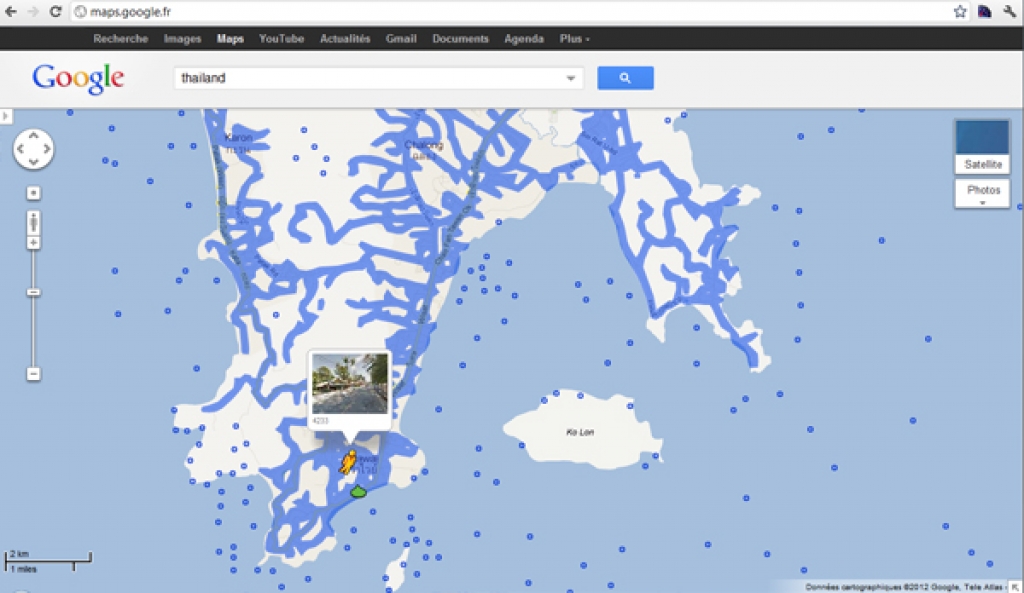The height and width of the screenshot is (593, 1024).
Task: Zoom in with the plus button
Action: pyautogui.click(x=33, y=243)
